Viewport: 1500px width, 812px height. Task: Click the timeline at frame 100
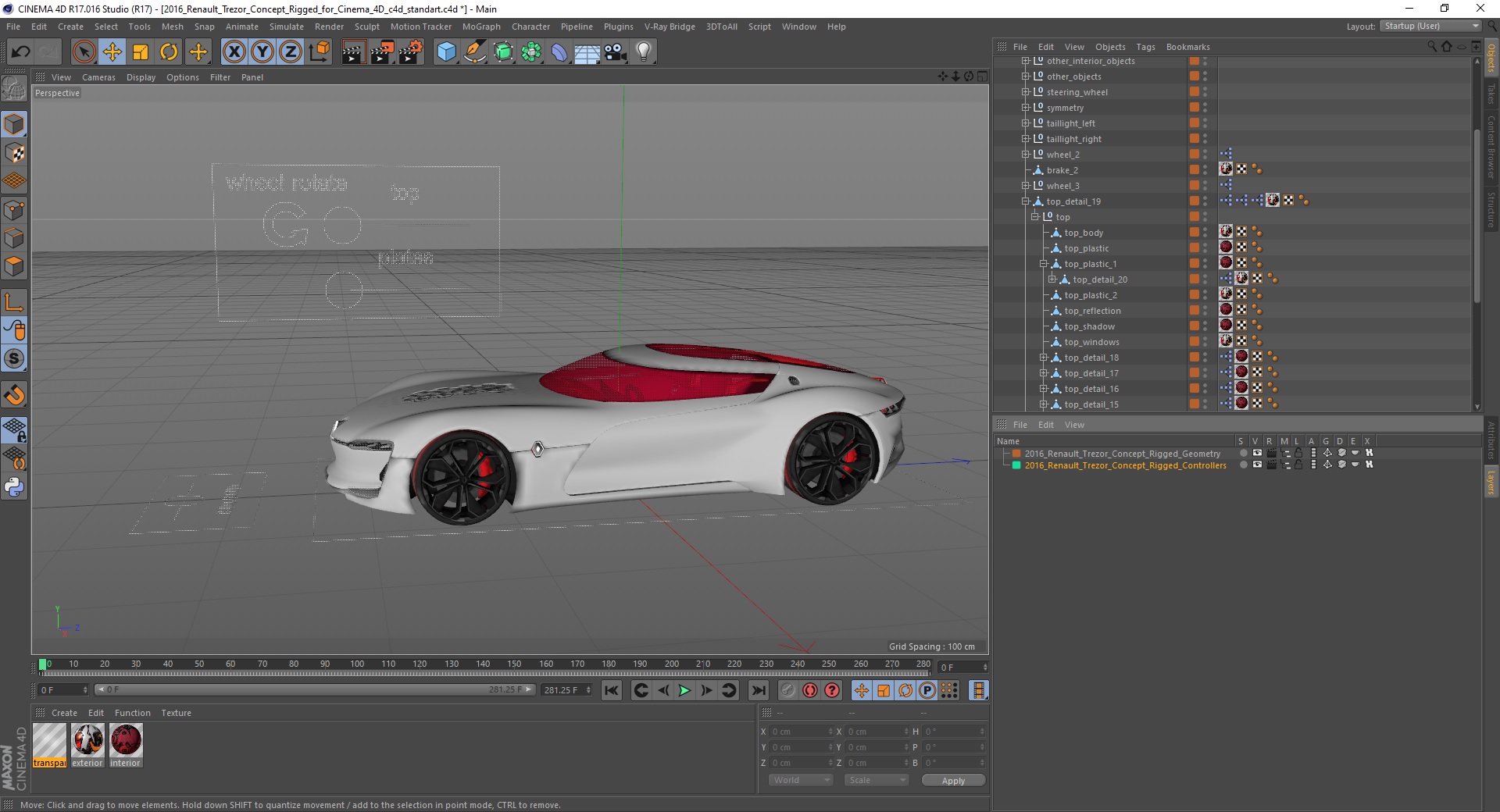point(357,664)
